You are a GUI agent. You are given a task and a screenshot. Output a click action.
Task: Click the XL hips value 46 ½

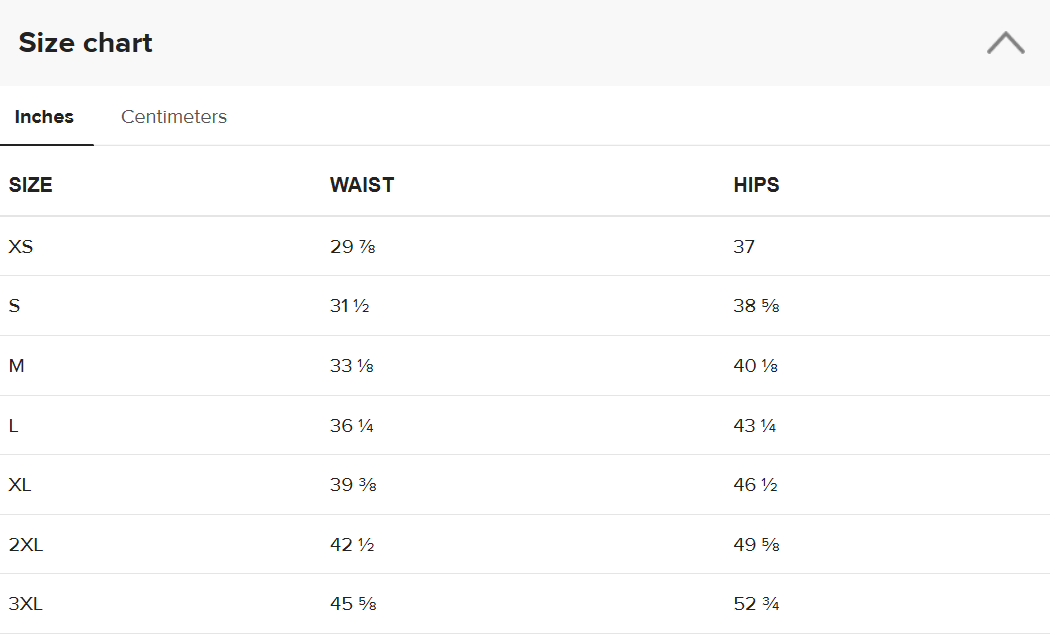pos(756,485)
